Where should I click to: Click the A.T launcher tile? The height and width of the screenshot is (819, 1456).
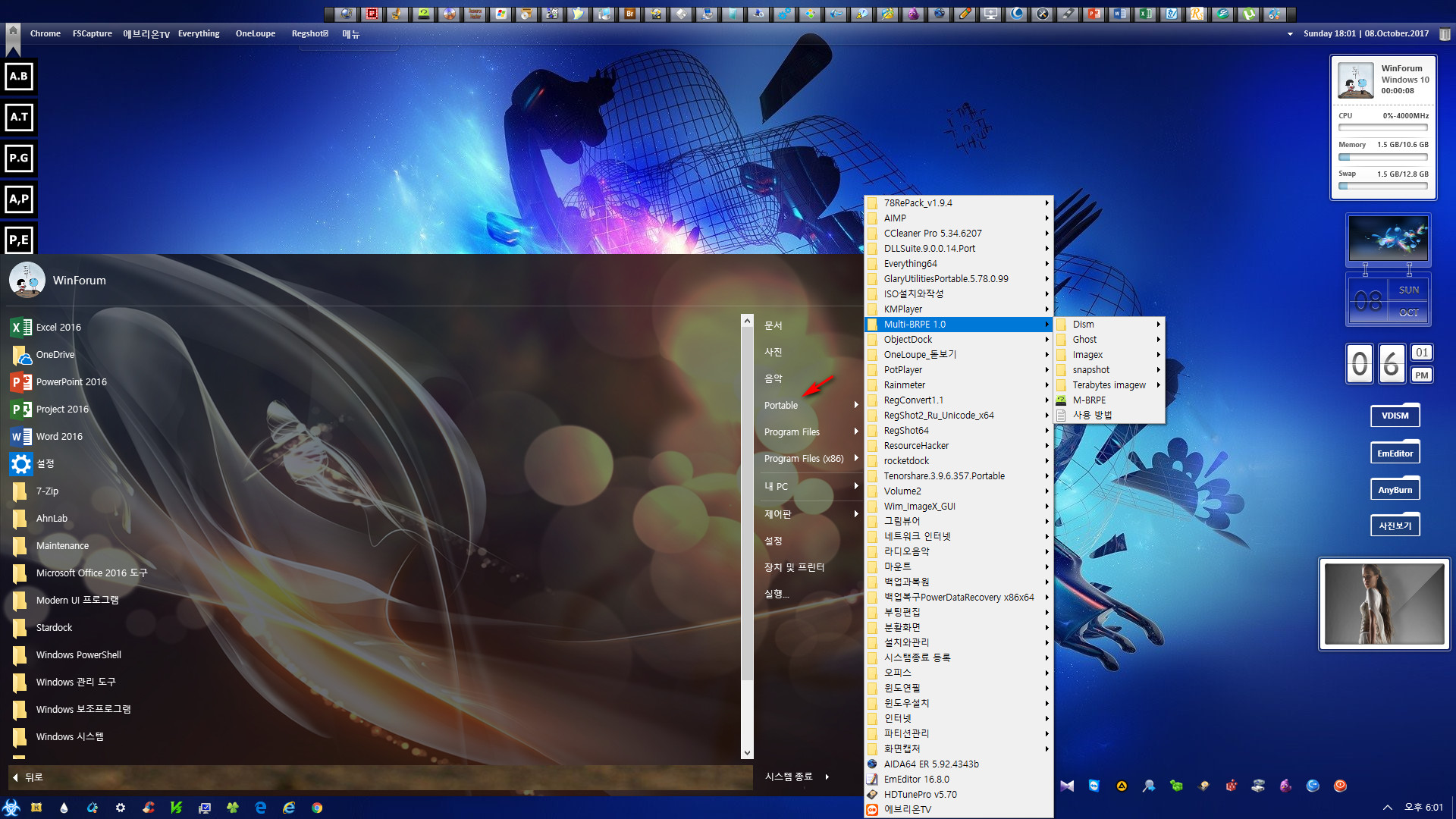19,118
